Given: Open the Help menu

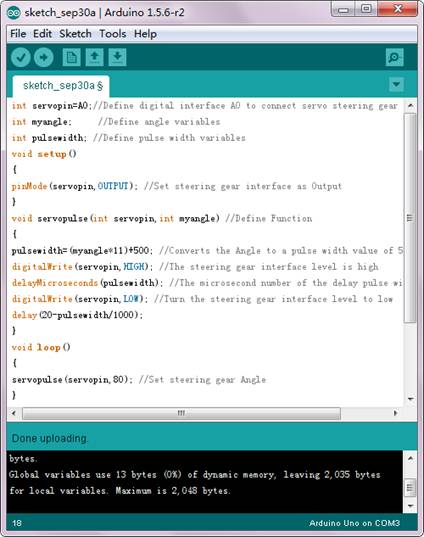Looking at the screenshot, I should tap(145, 34).
